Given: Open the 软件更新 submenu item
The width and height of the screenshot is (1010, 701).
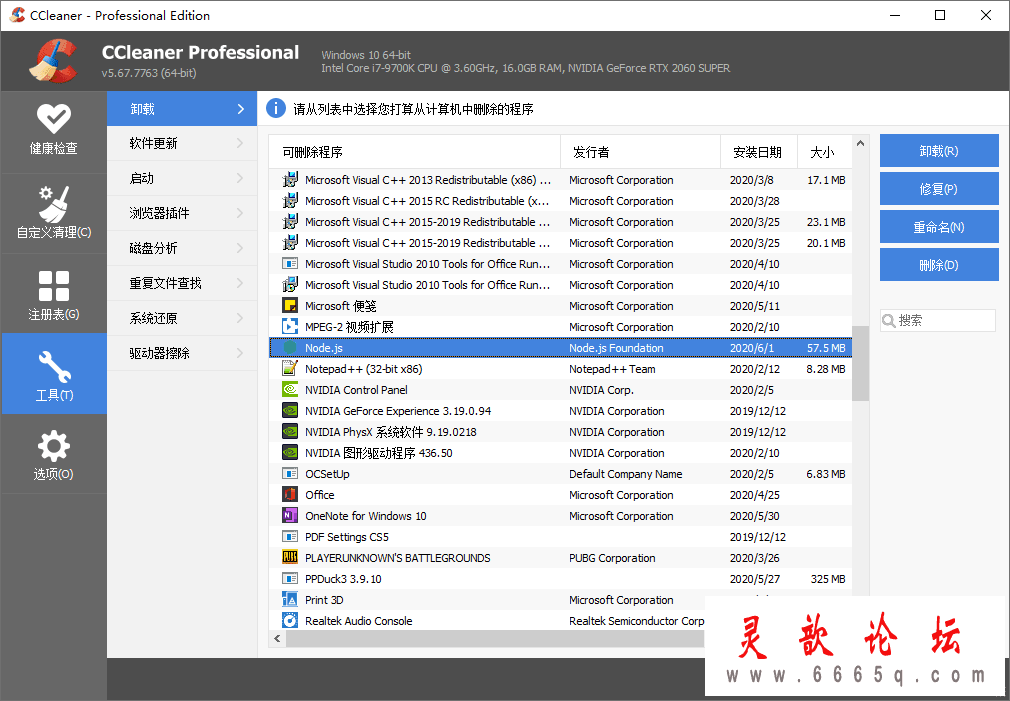Looking at the screenshot, I should [182, 143].
